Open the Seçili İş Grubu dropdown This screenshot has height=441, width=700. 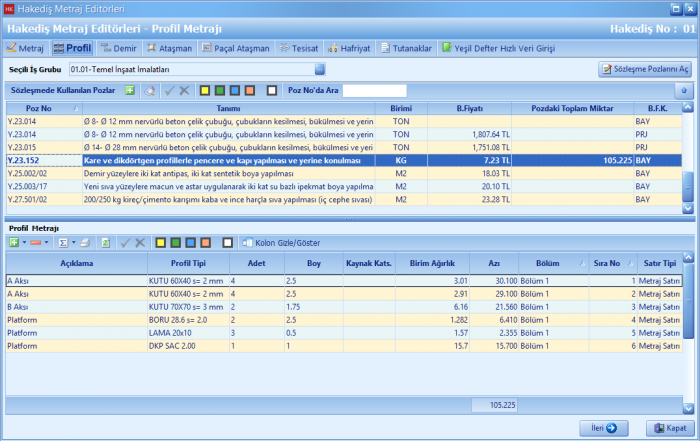point(321,70)
